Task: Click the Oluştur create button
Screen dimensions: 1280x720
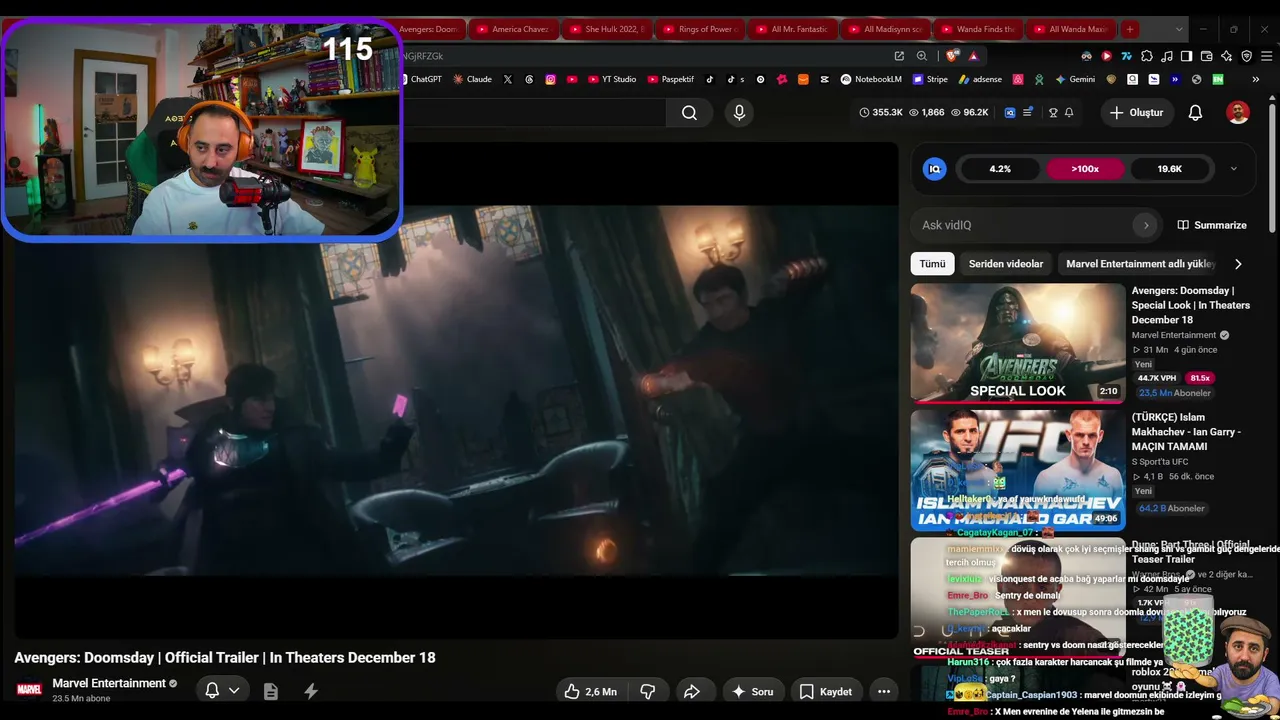Action: click(1136, 113)
